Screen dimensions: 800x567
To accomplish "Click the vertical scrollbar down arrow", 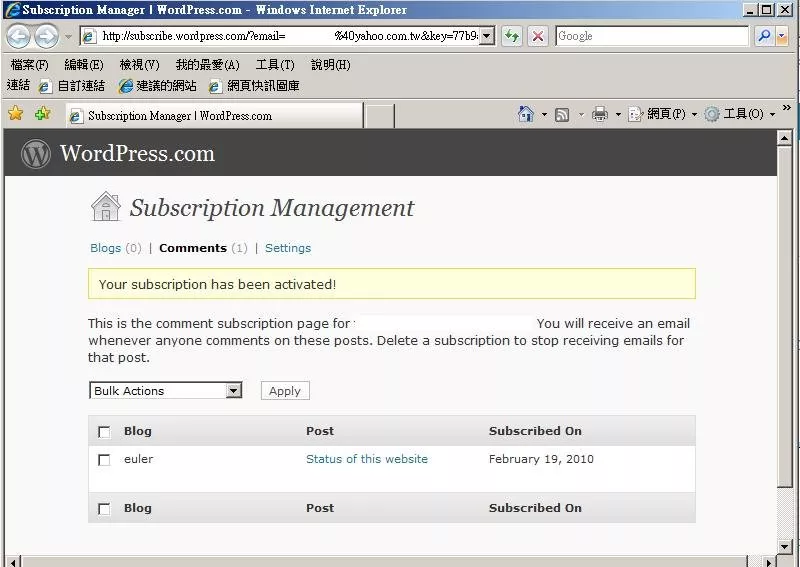I will coord(784,546).
